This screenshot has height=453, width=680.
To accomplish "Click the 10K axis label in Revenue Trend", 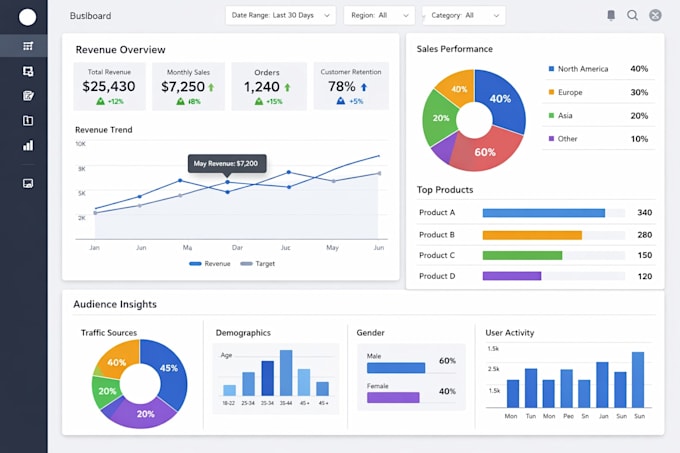I will point(81,144).
